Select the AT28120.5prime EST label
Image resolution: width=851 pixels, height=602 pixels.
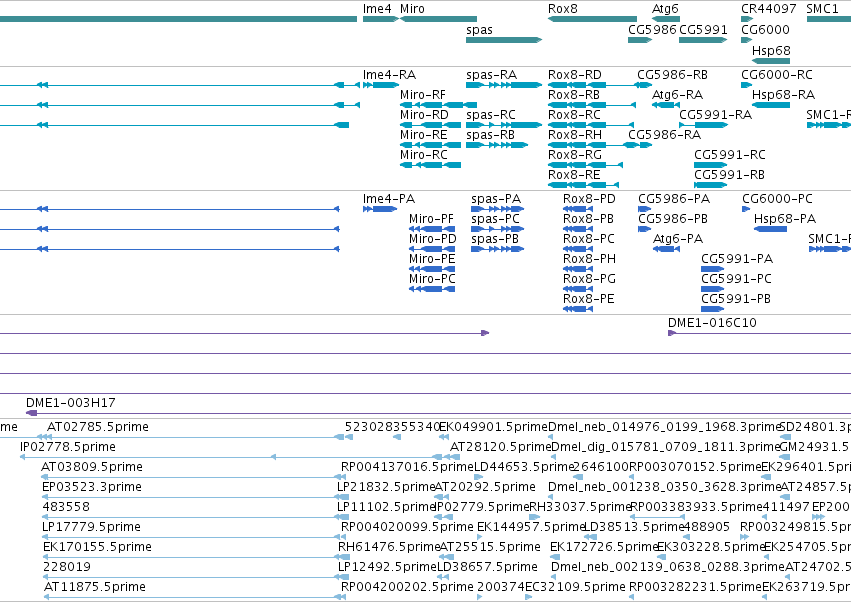[x=500, y=447]
